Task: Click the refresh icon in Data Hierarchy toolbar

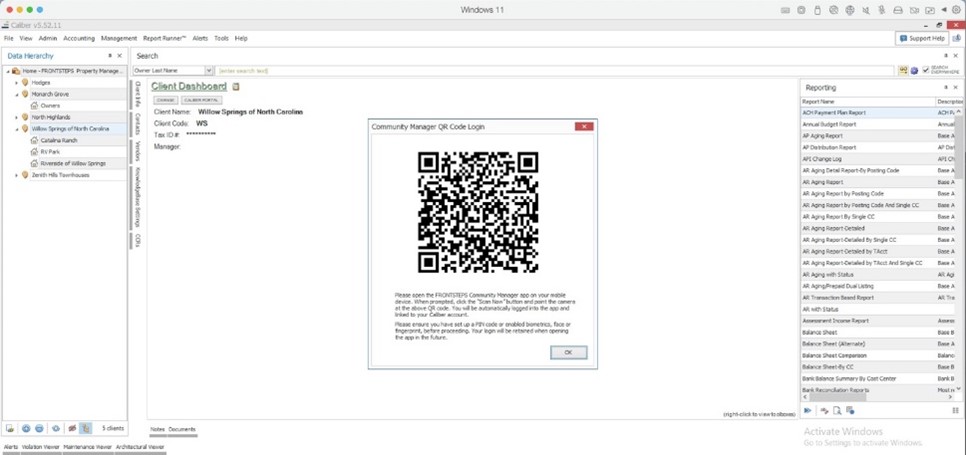Action: pos(56,428)
